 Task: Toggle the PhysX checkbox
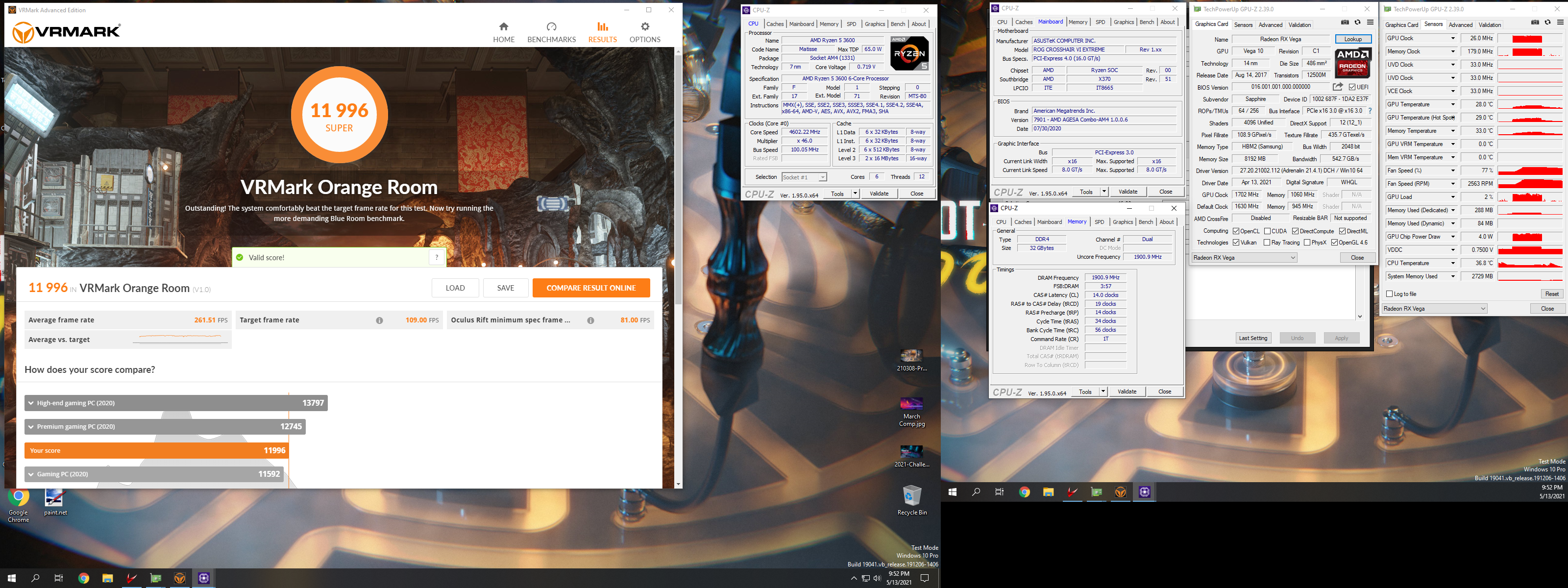click(1307, 242)
